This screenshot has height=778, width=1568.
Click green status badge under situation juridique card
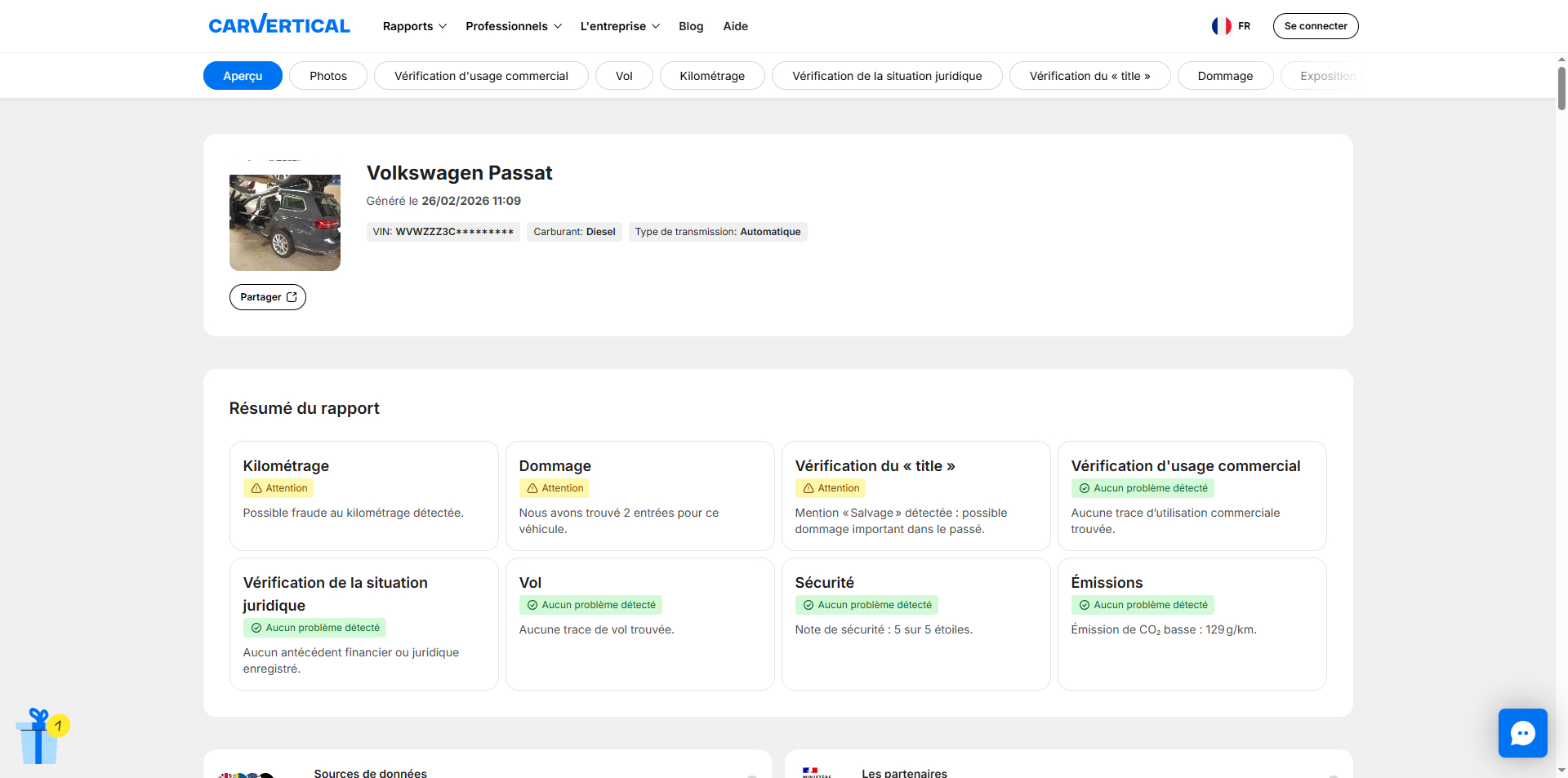pyautogui.click(x=314, y=628)
